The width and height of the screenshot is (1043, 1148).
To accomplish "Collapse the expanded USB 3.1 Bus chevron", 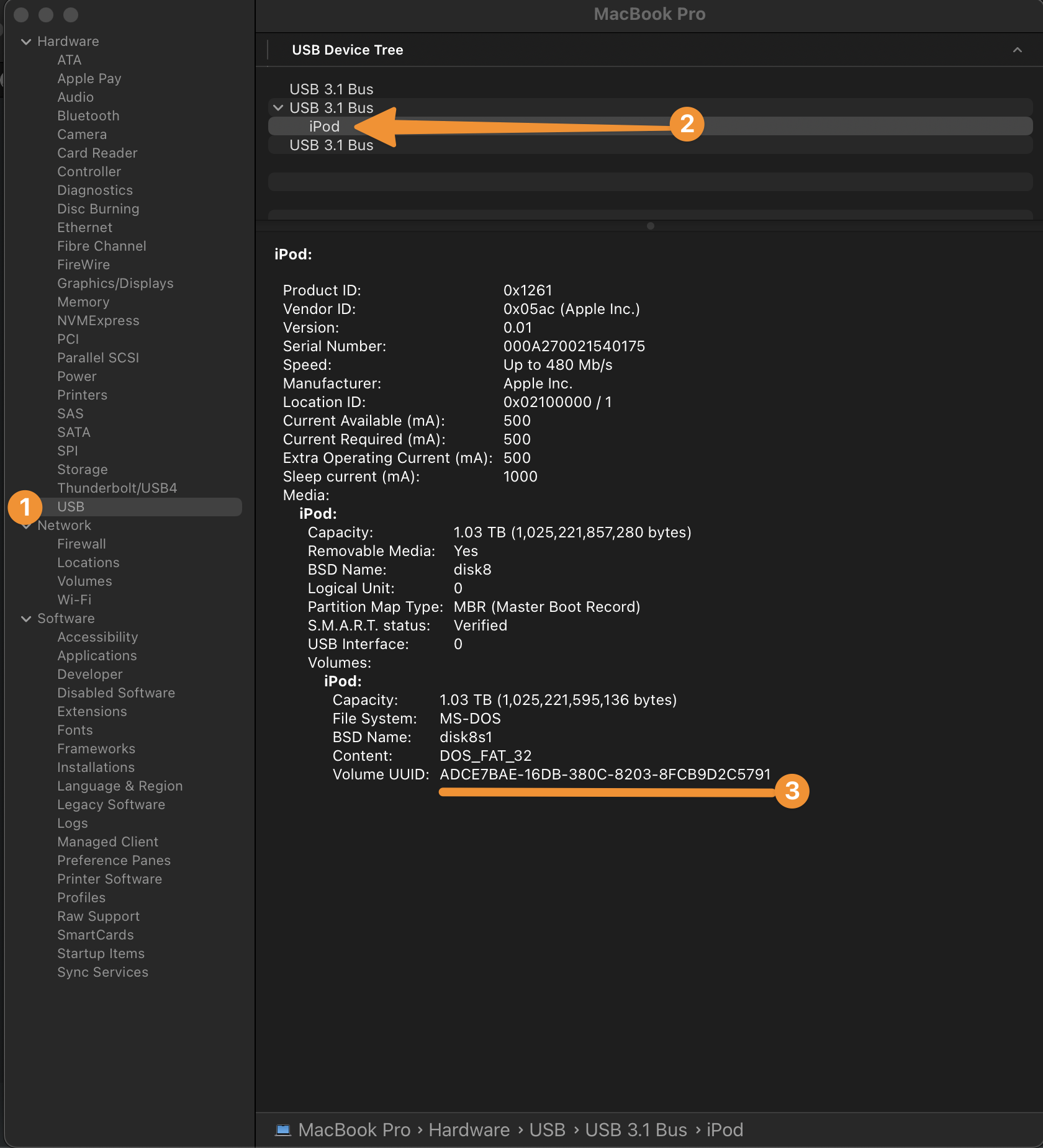I will coord(278,108).
